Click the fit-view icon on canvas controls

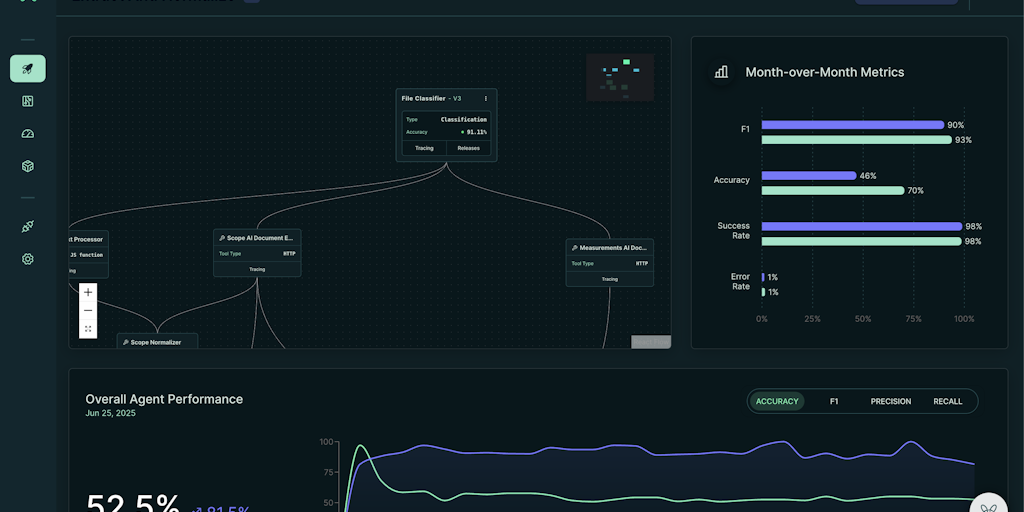[x=88, y=329]
